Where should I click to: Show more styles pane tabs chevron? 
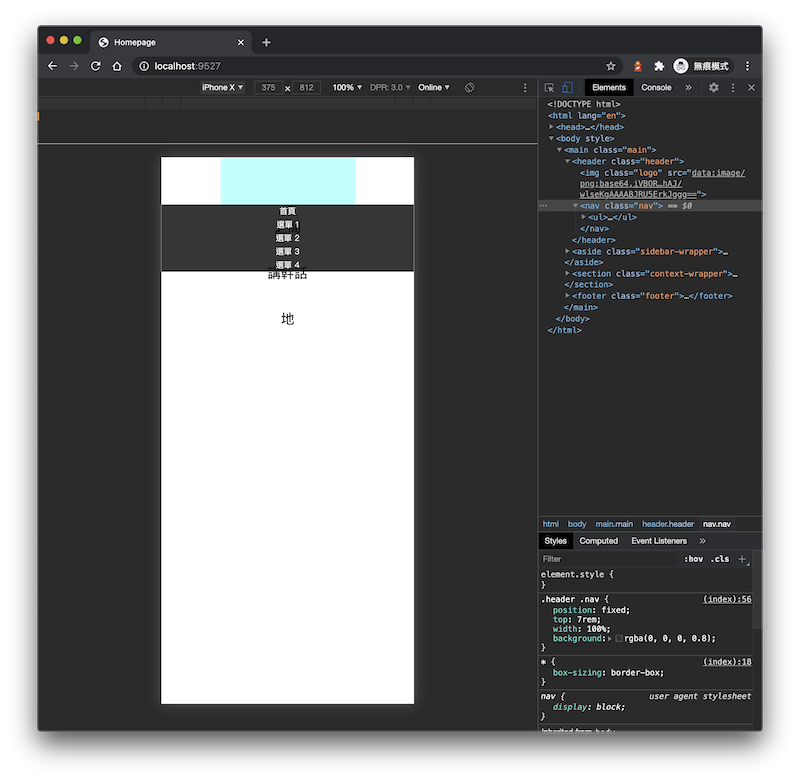(703, 541)
